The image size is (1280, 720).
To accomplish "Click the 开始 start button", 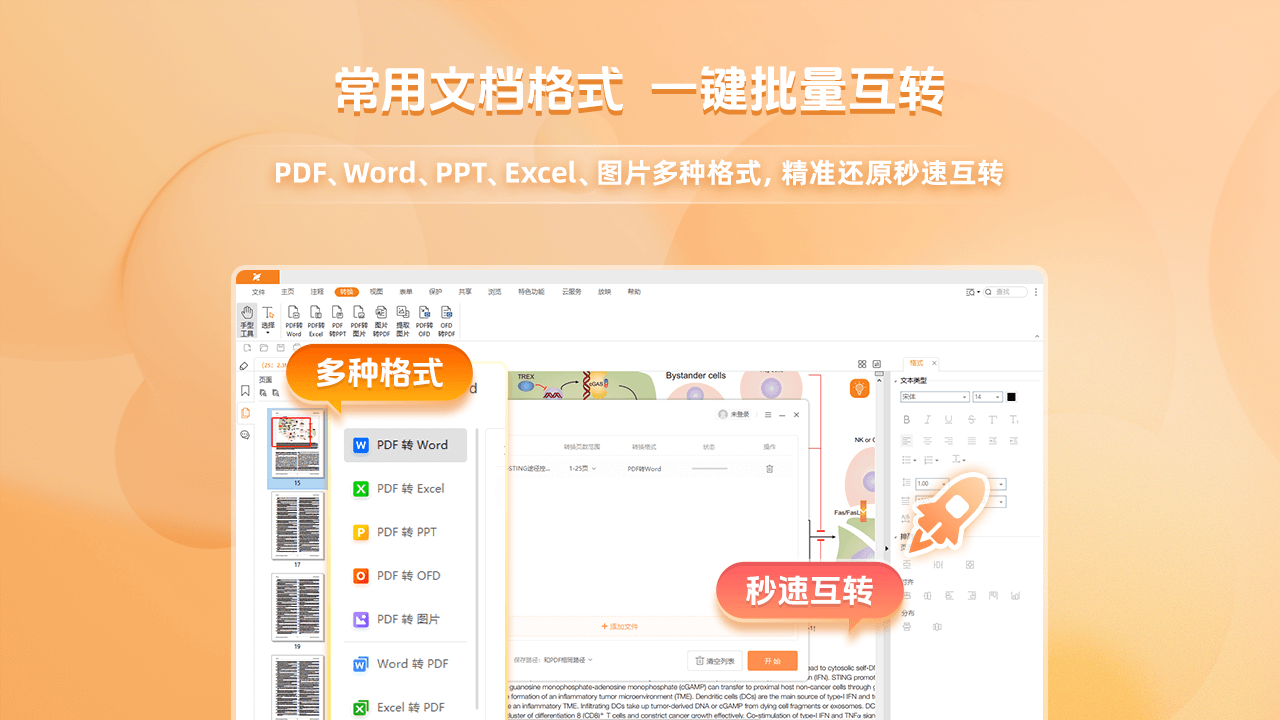I will 772,661.
